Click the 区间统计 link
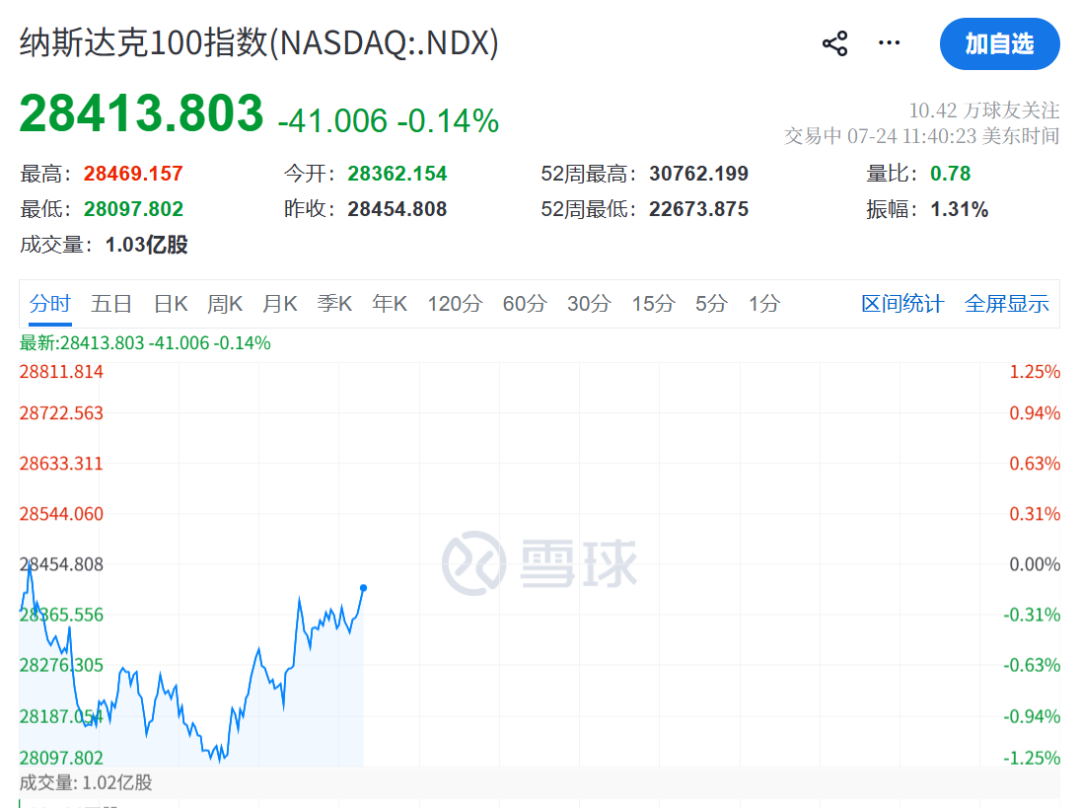Viewport: 1080px width, 808px height. tap(902, 304)
